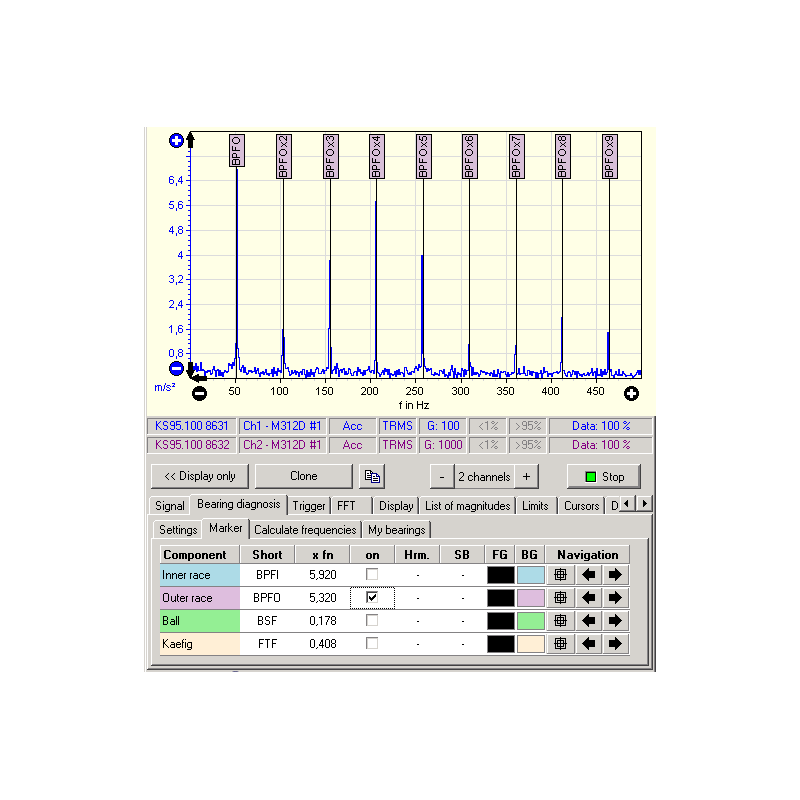Image resolution: width=800 pixels, height=800 pixels.
Task: Click the G: 1000 gain field for Ch2
Action: pos(443,445)
